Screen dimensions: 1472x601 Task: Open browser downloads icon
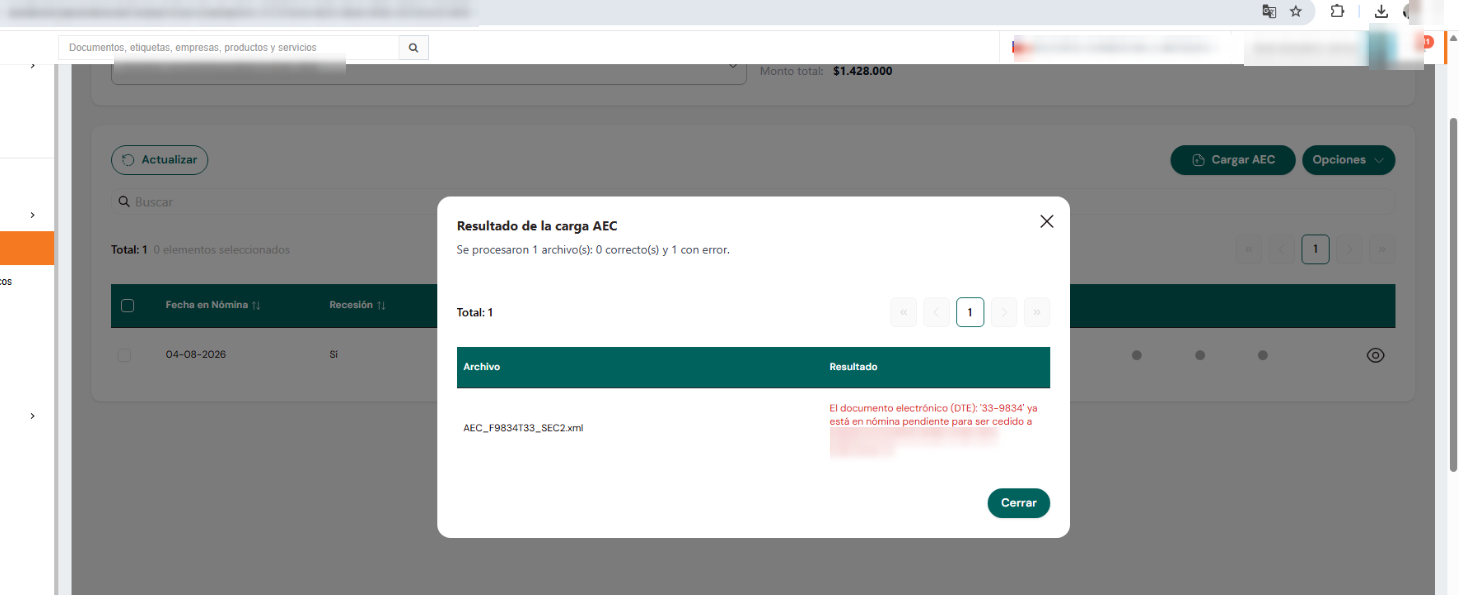[x=1381, y=11]
